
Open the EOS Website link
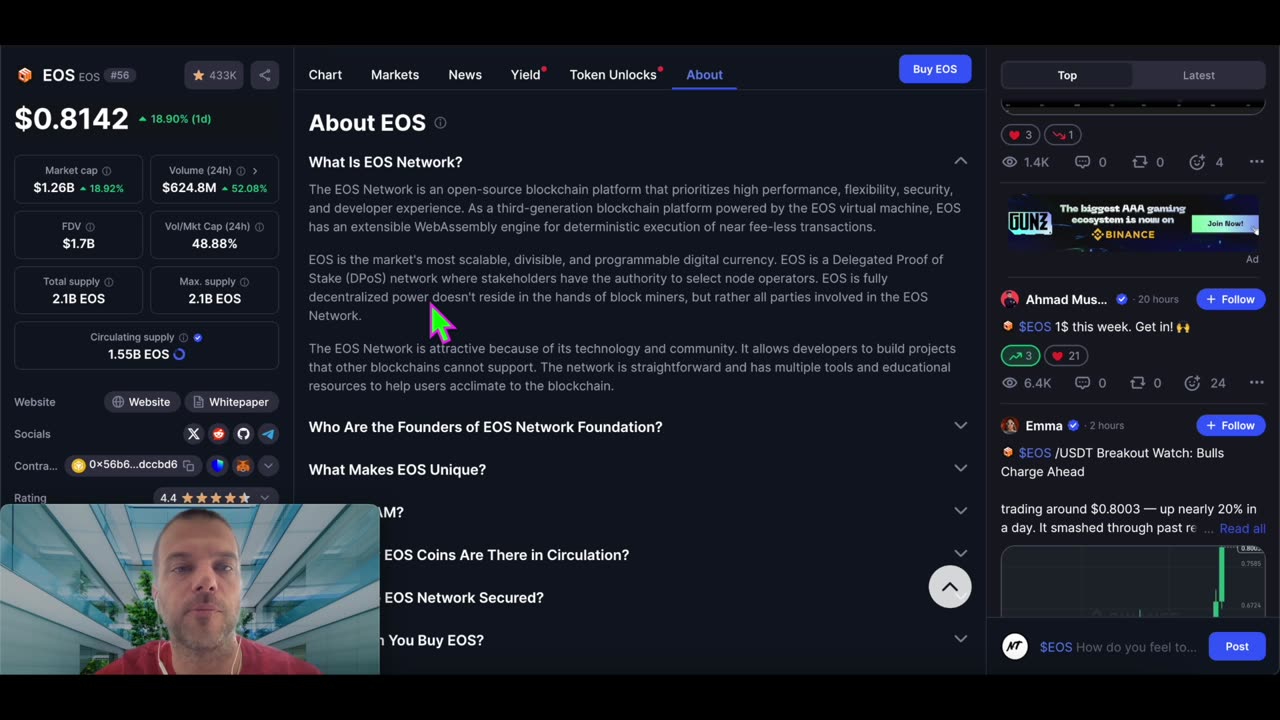[x=141, y=402]
